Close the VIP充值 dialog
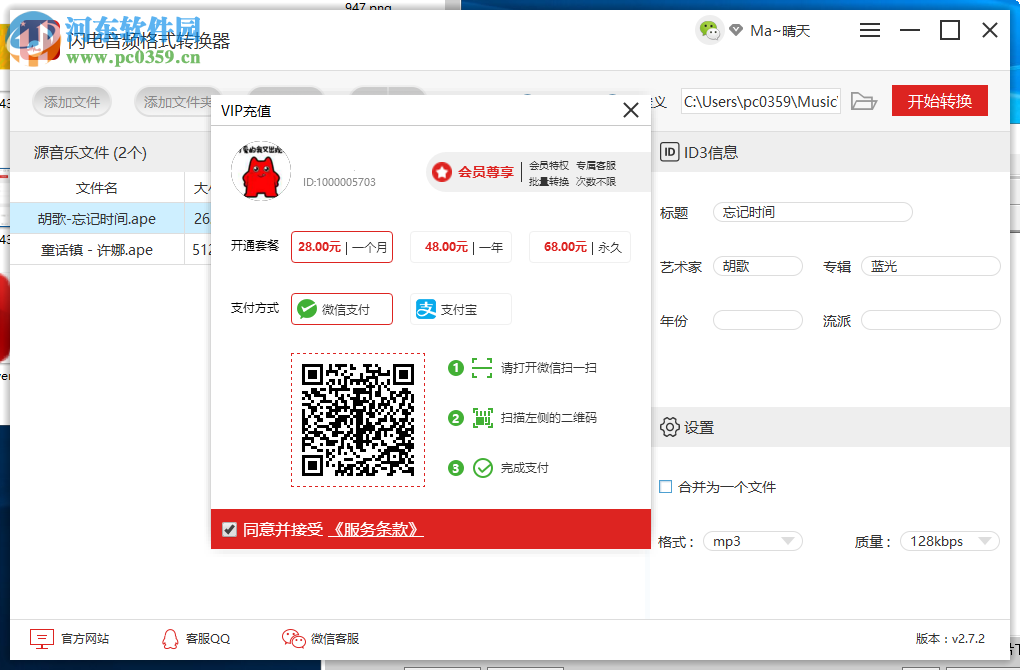The height and width of the screenshot is (670, 1020). [630, 110]
